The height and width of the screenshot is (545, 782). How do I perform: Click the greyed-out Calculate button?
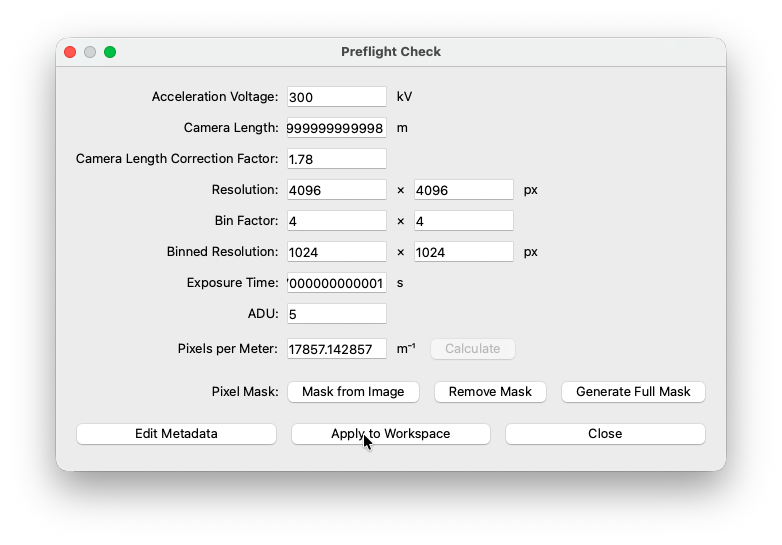pyautogui.click(x=473, y=349)
